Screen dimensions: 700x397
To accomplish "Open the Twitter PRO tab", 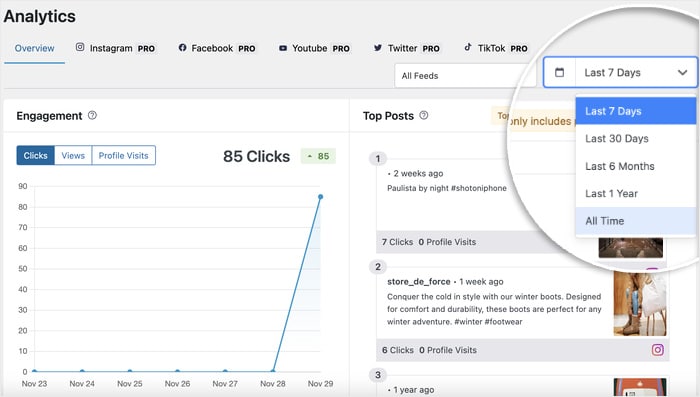I will coord(407,48).
